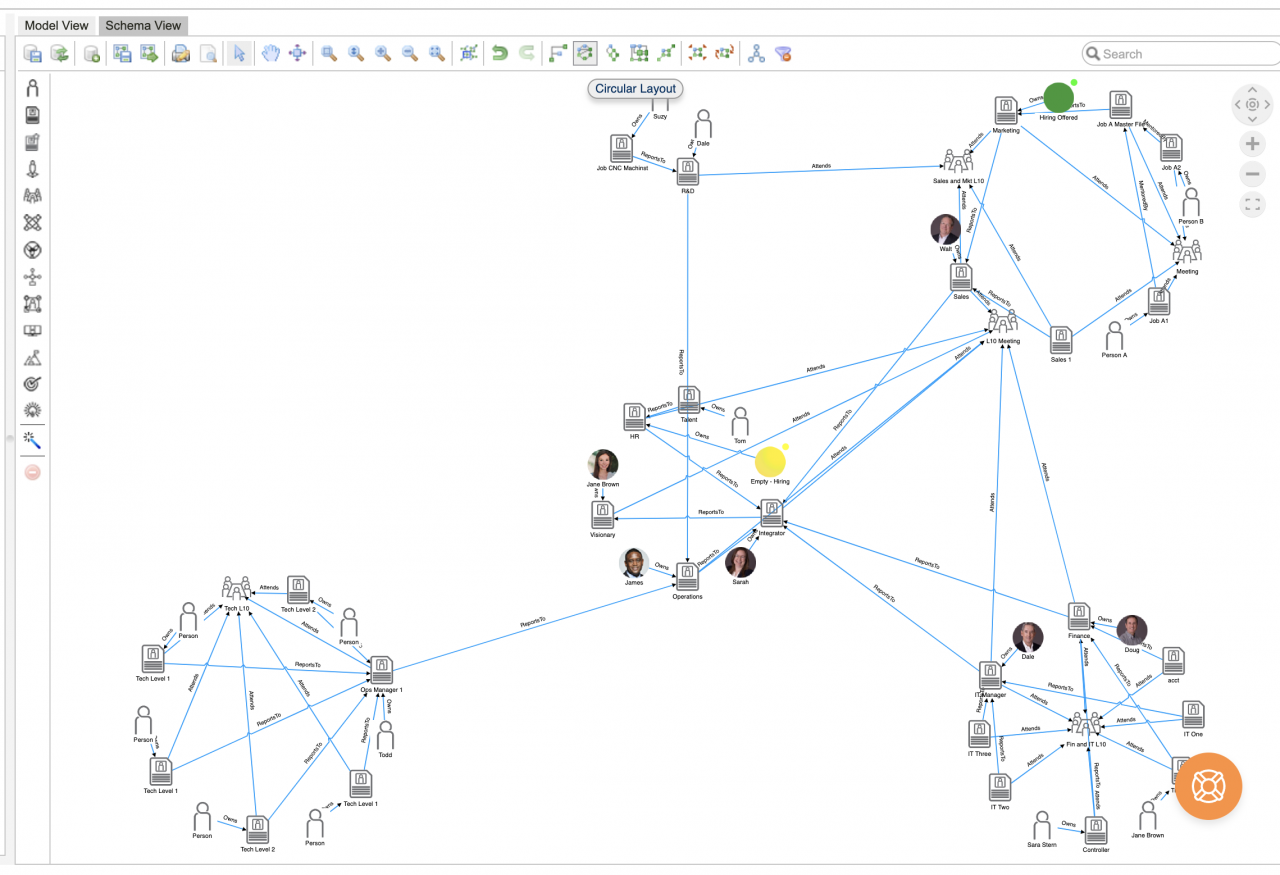Print the current diagram
The image size is (1280, 875).
pyautogui.click(x=181, y=53)
